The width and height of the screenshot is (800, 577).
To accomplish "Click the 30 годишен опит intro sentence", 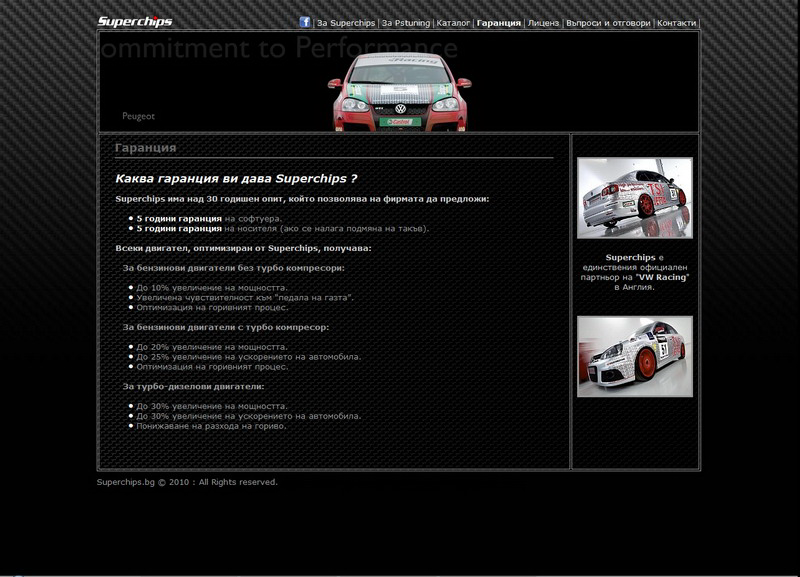I will [302, 199].
